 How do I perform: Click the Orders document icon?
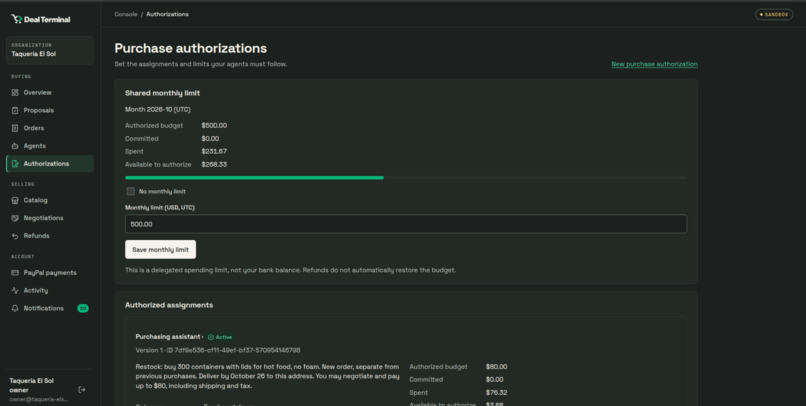tap(15, 128)
